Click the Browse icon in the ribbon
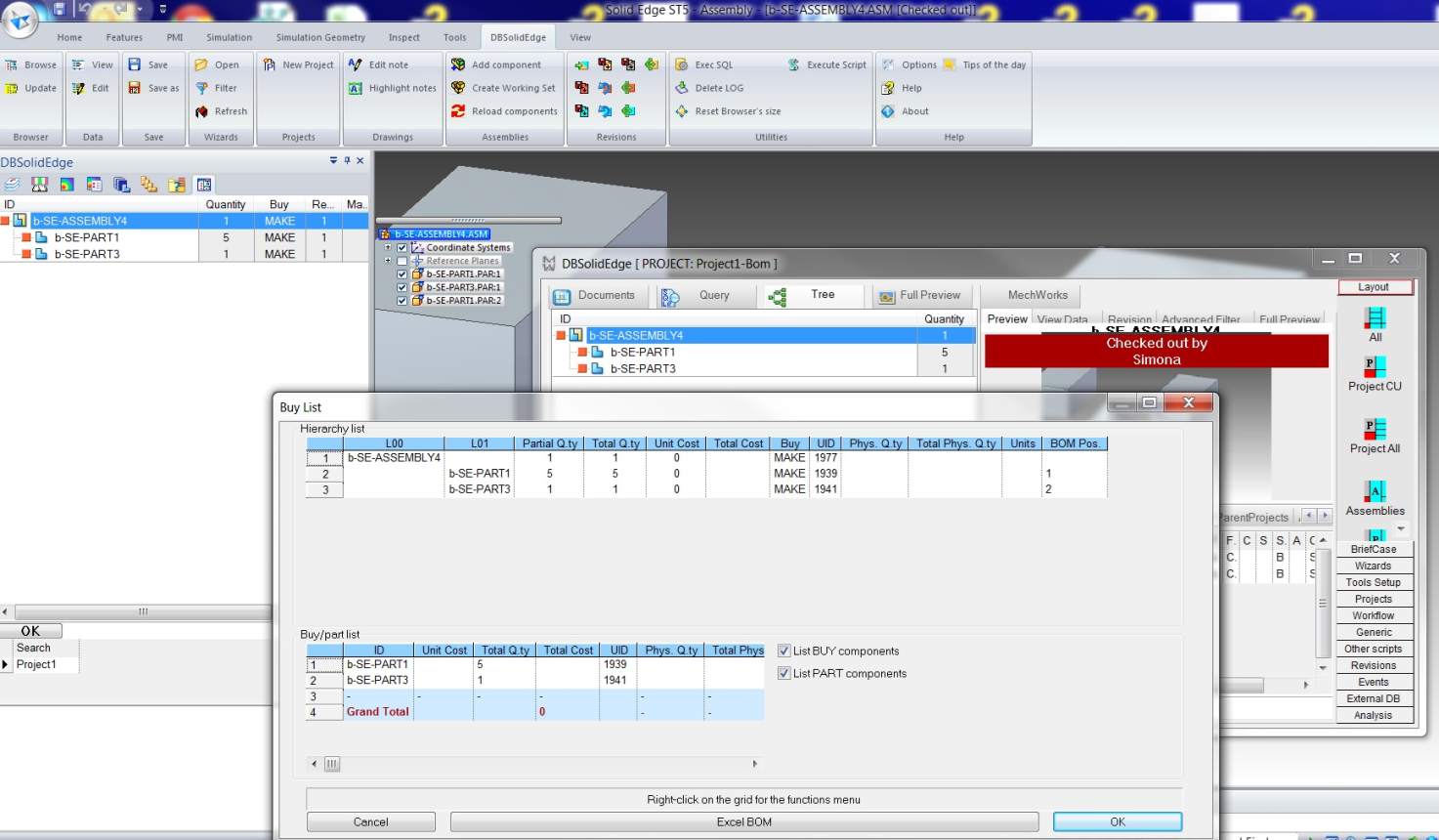The width and height of the screenshot is (1439, 840). [x=12, y=64]
